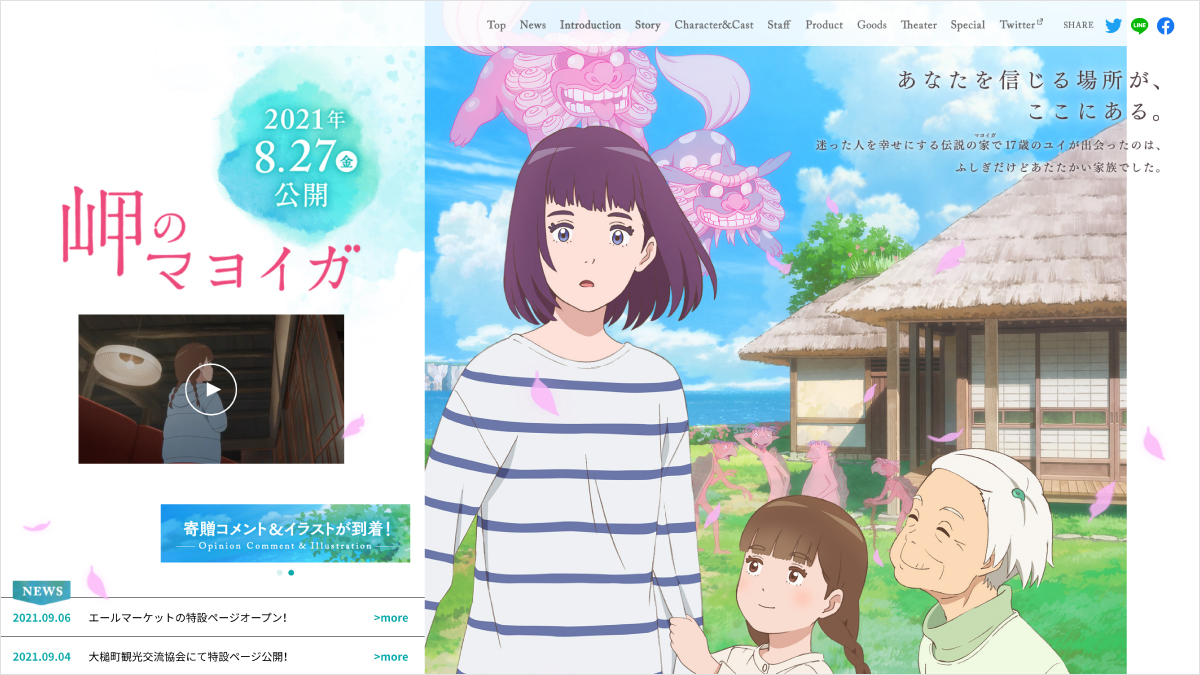The image size is (1200, 675).
Task: Share the page on Twitter
Action: 1113,26
